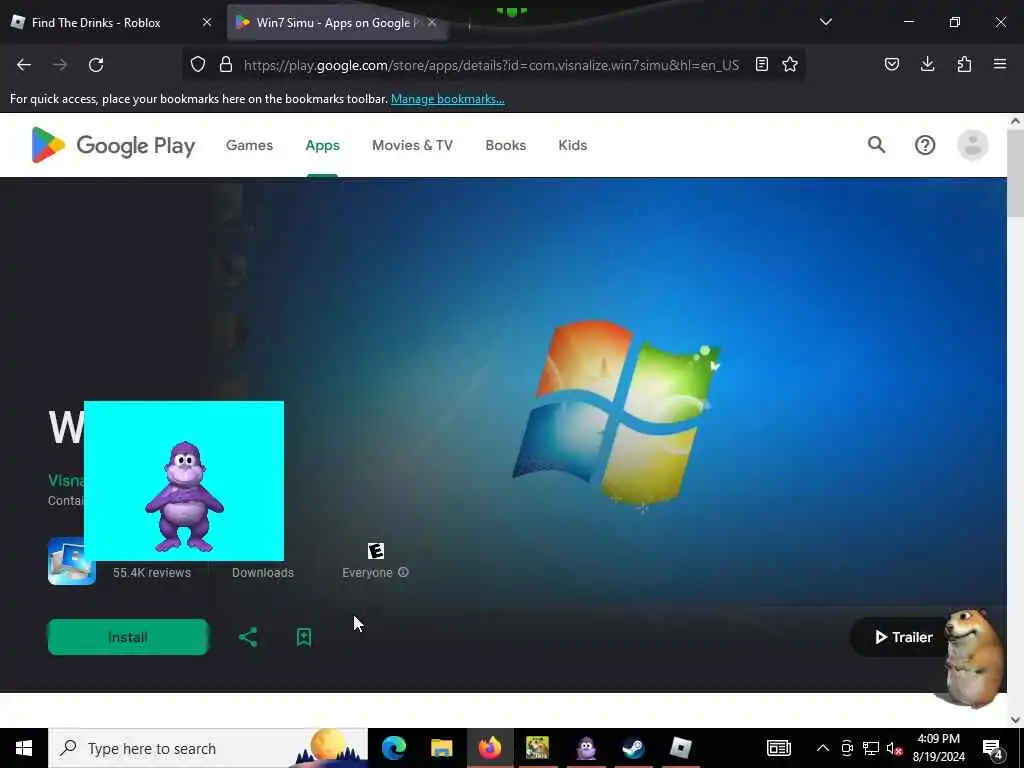The image size is (1024, 768).
Task: Click the Downloads label
Action: point(263,573)
